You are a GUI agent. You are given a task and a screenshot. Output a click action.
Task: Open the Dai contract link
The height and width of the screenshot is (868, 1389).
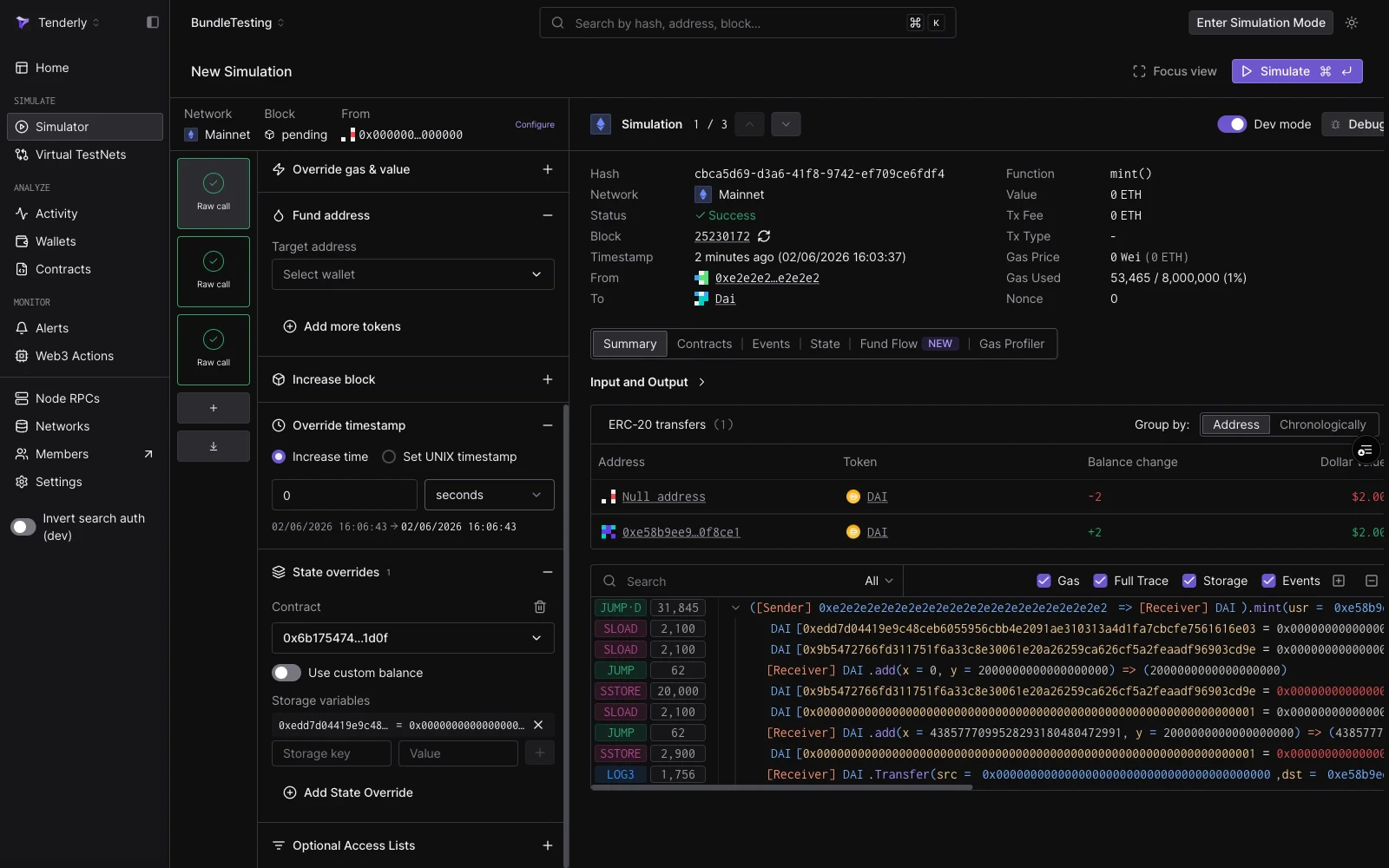click(725, 299)
